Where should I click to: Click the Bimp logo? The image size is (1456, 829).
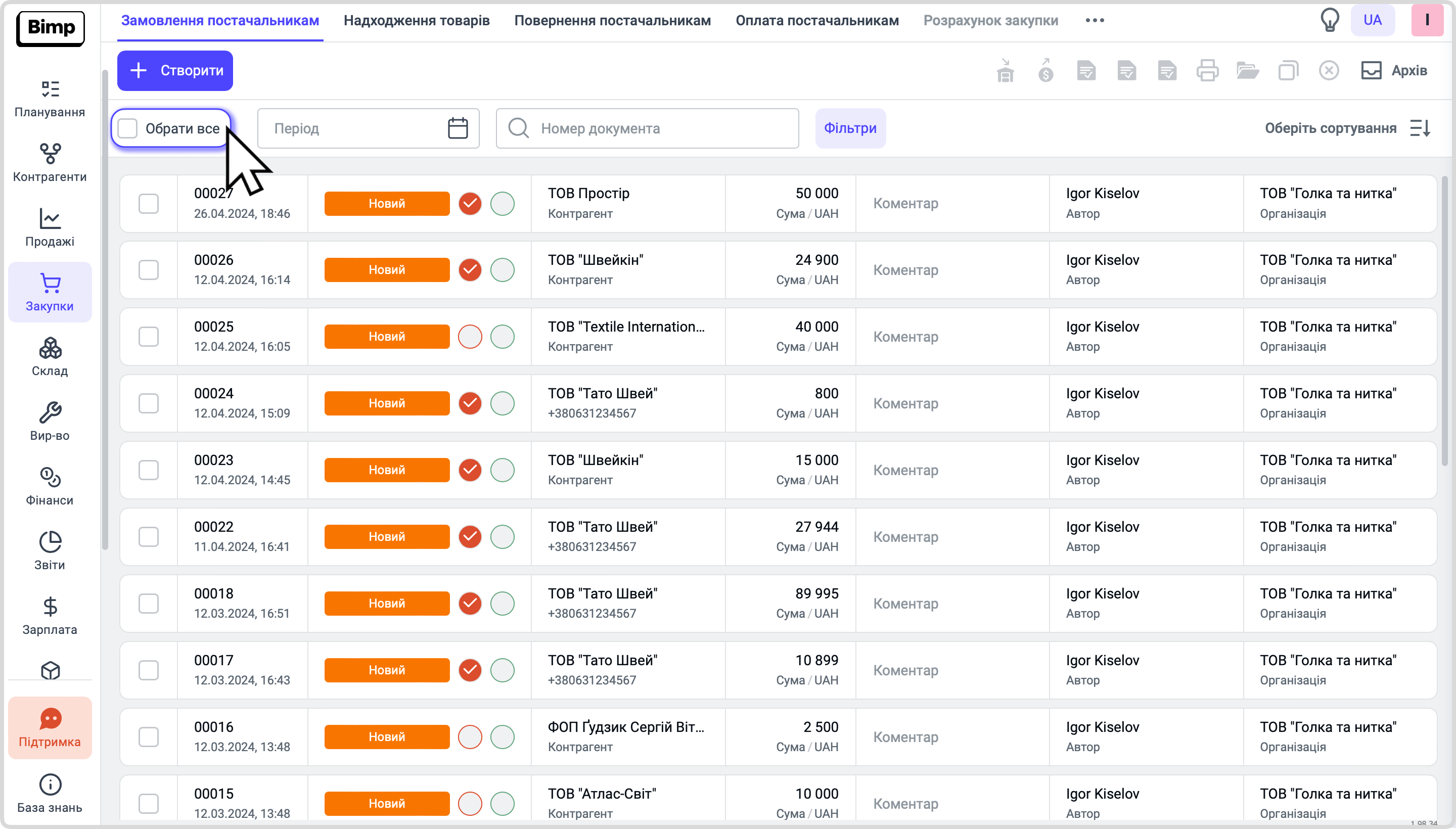[x=51, y=28]
